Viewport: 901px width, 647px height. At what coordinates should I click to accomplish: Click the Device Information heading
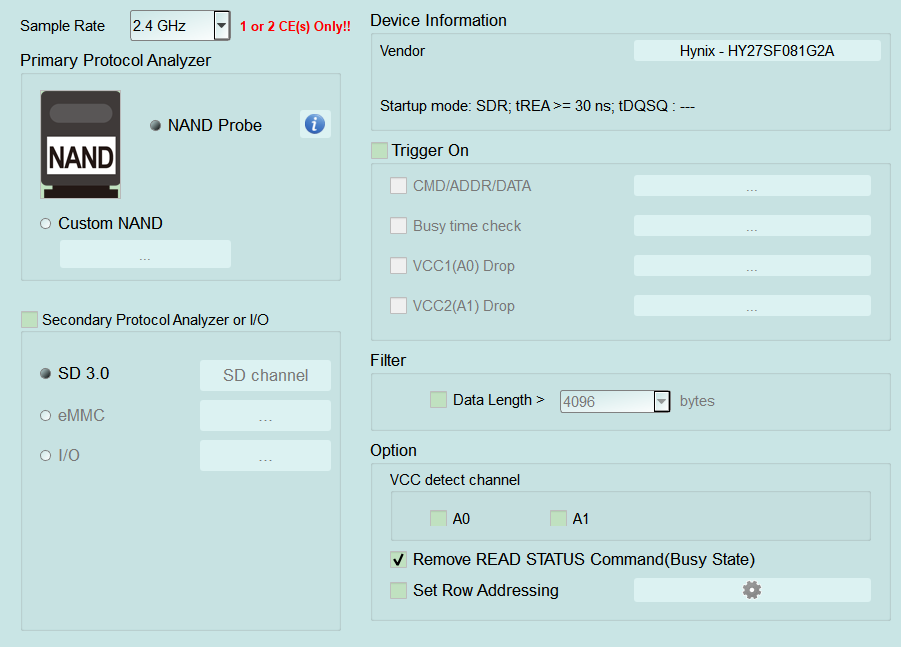pos(438,20)
